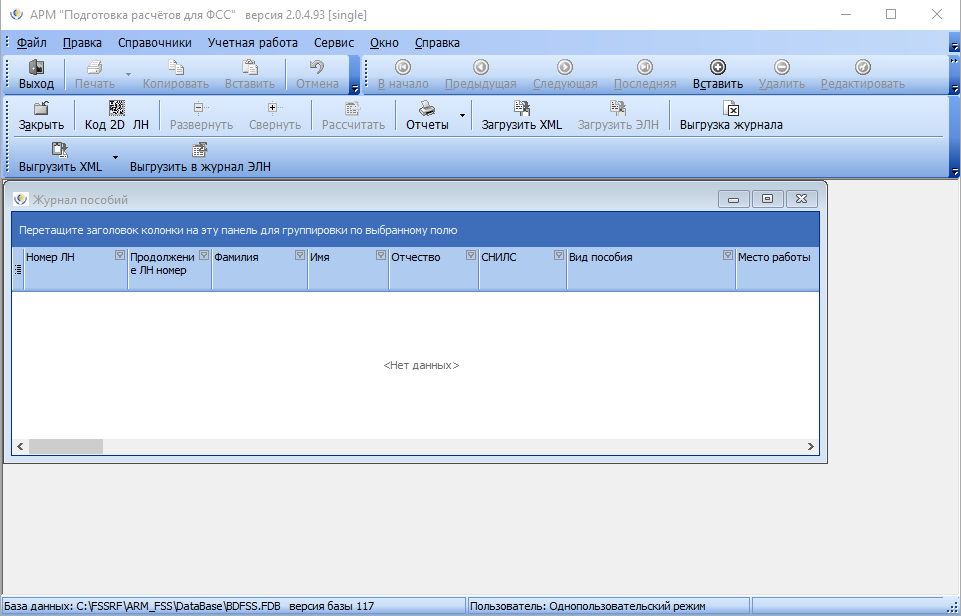Open the Справка menu
This screenshot has width=961, height=616.
pos(437,43)
